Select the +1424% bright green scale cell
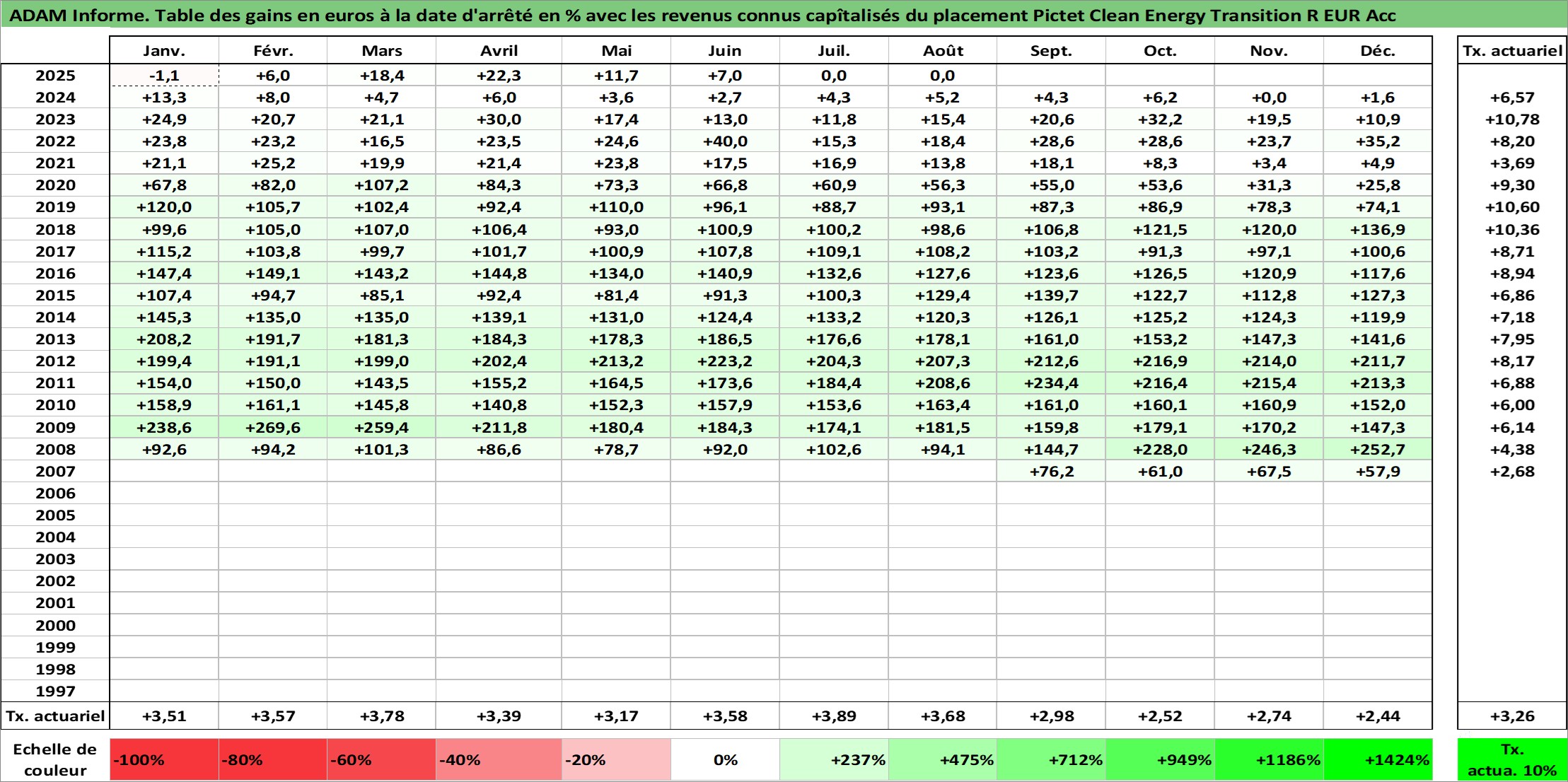1568x782 pixels. pyautogui.click(x=1378, y=760)
